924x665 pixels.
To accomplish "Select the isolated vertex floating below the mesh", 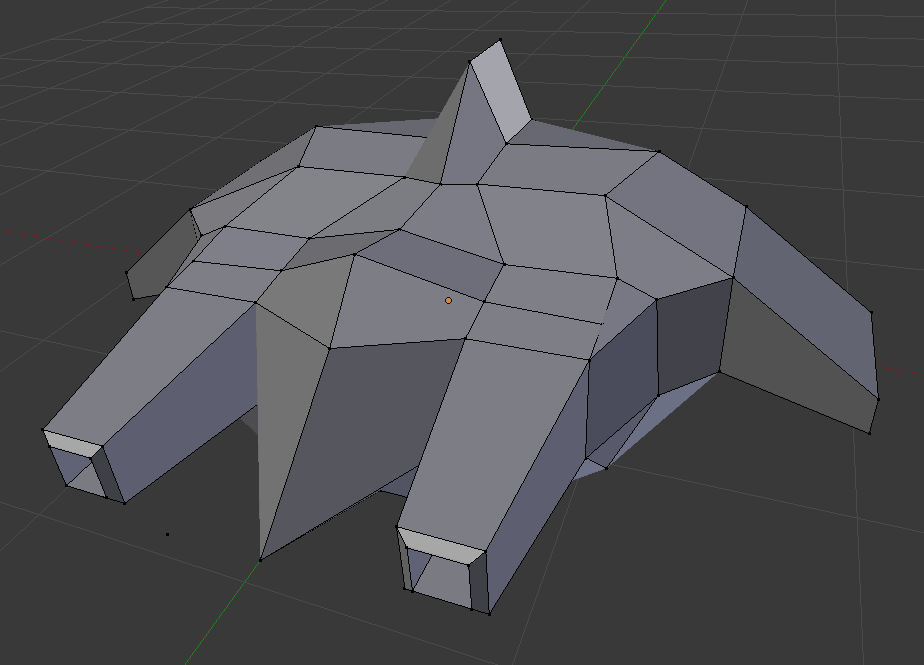I will [167, 534].
